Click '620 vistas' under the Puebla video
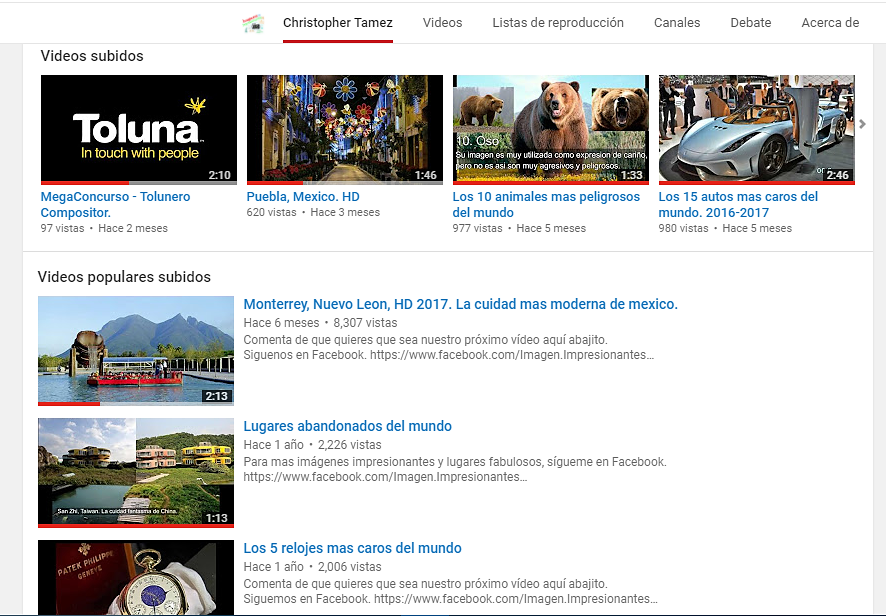This screenshot has height=616, width=886. click(x=271, y=212)
